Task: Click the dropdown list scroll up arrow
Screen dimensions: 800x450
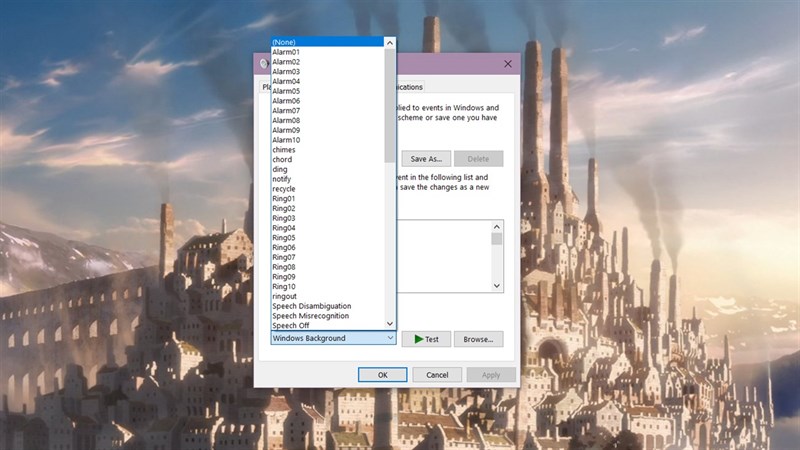Action: coord(390,43)
